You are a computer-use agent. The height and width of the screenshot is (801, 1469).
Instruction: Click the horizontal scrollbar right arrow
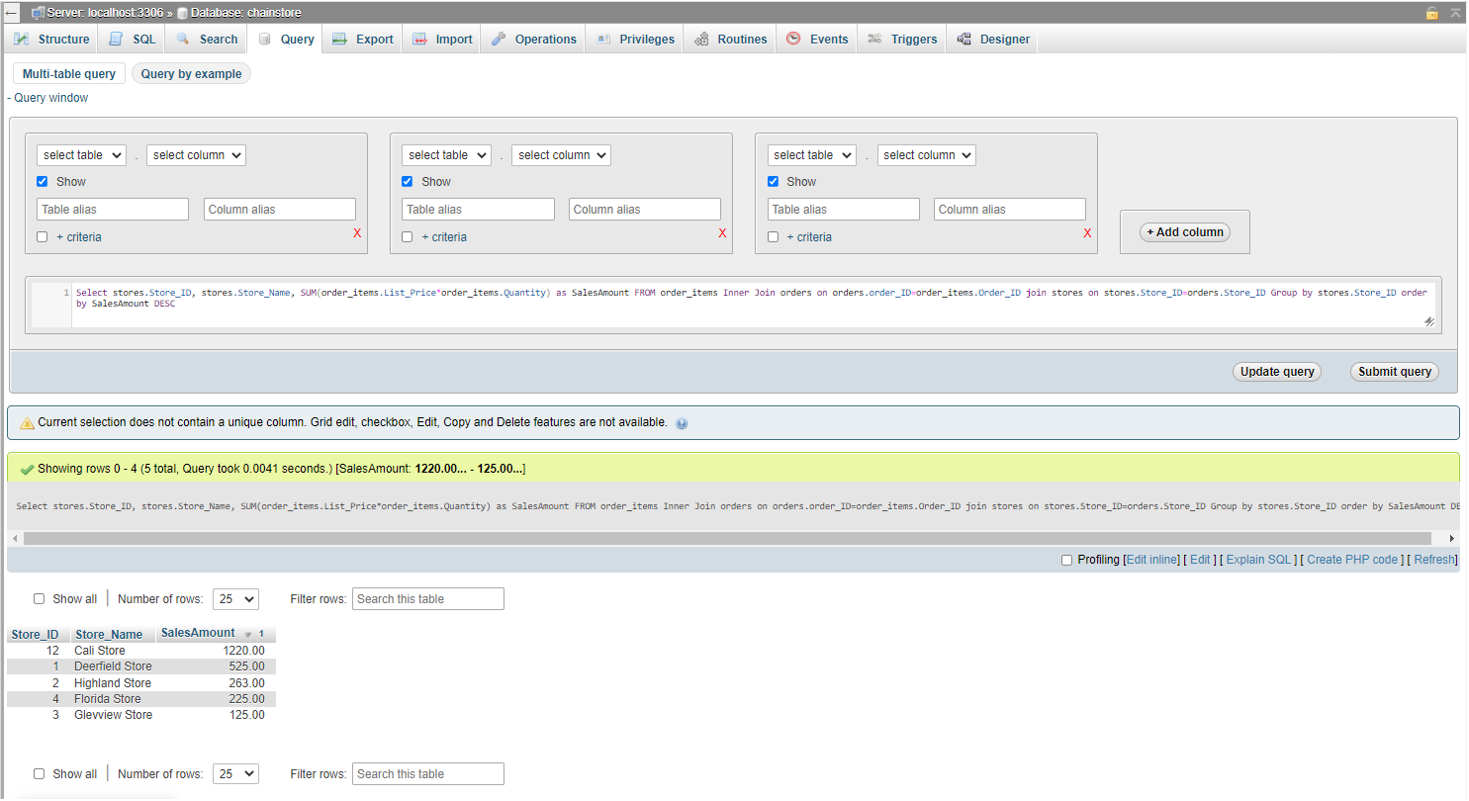click(1452, 539)
